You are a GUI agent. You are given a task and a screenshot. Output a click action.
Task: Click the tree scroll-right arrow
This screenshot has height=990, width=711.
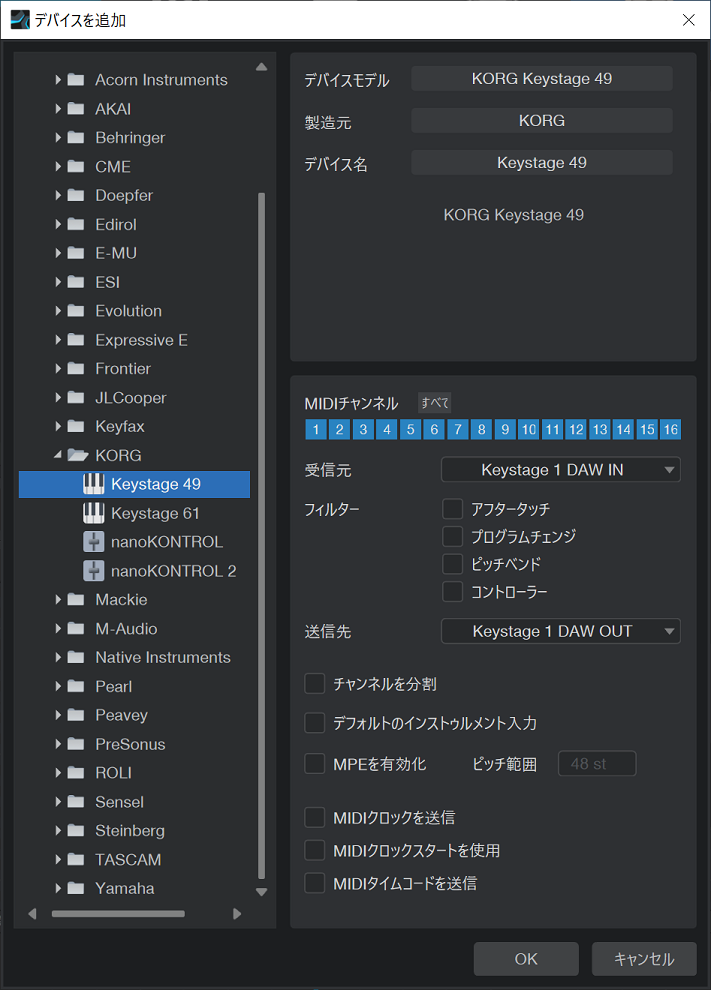click(x=237, y=914)
